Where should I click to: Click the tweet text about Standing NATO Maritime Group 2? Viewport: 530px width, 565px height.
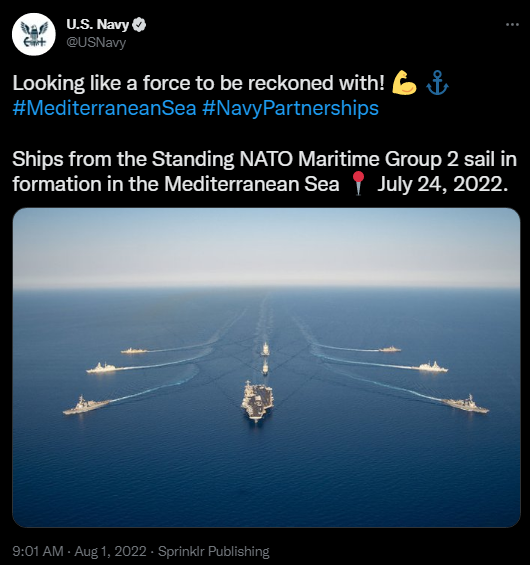point(265,172)
